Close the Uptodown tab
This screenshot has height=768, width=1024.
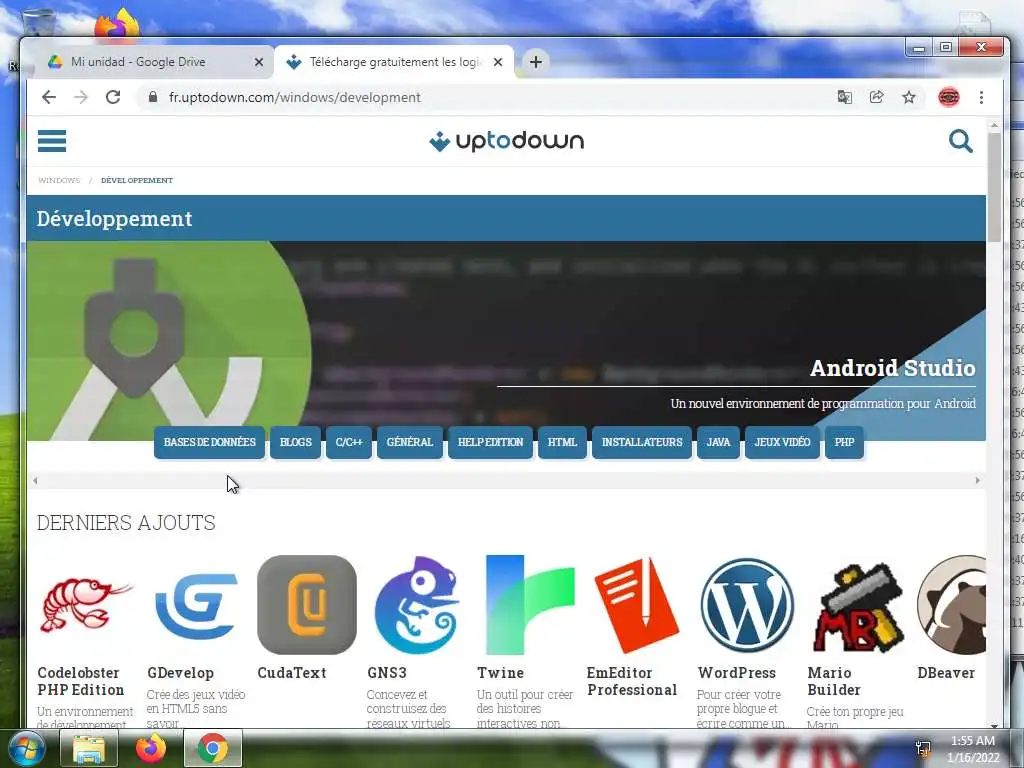coord(498,62)
